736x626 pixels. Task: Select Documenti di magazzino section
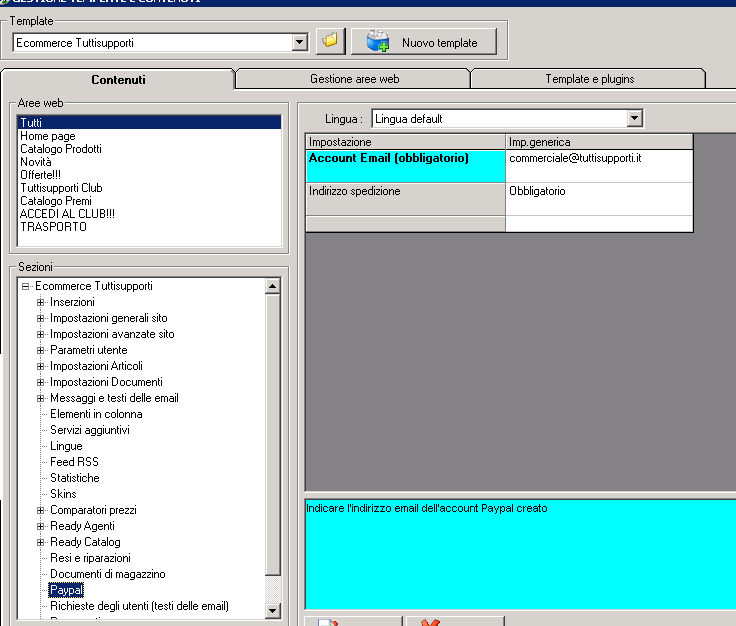[107, 574]
